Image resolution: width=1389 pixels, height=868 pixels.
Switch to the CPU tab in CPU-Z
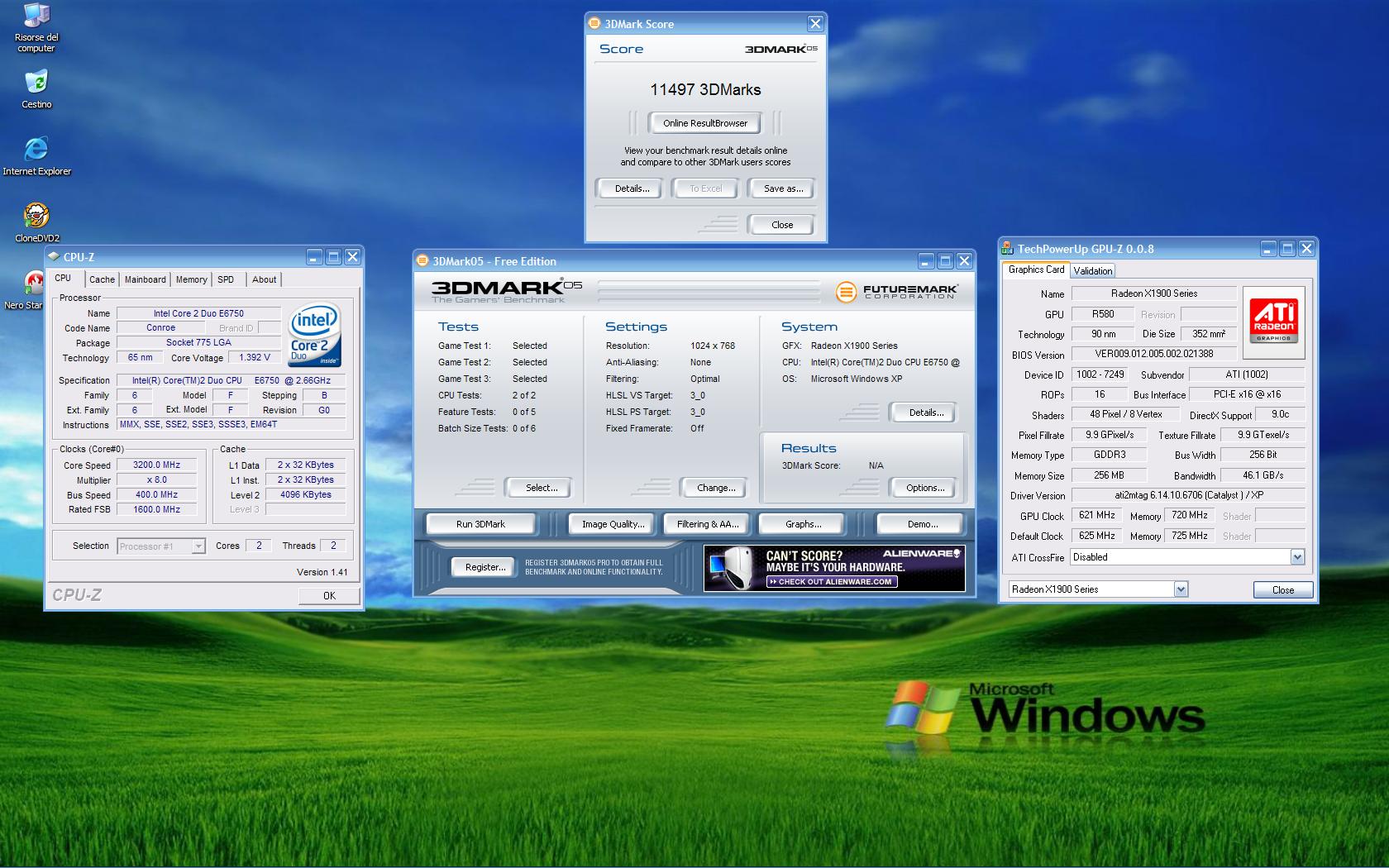[x=64, y=279]
